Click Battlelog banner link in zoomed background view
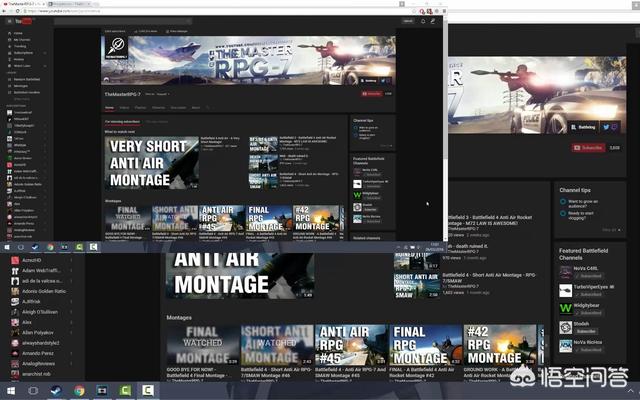 coord(583,127)
